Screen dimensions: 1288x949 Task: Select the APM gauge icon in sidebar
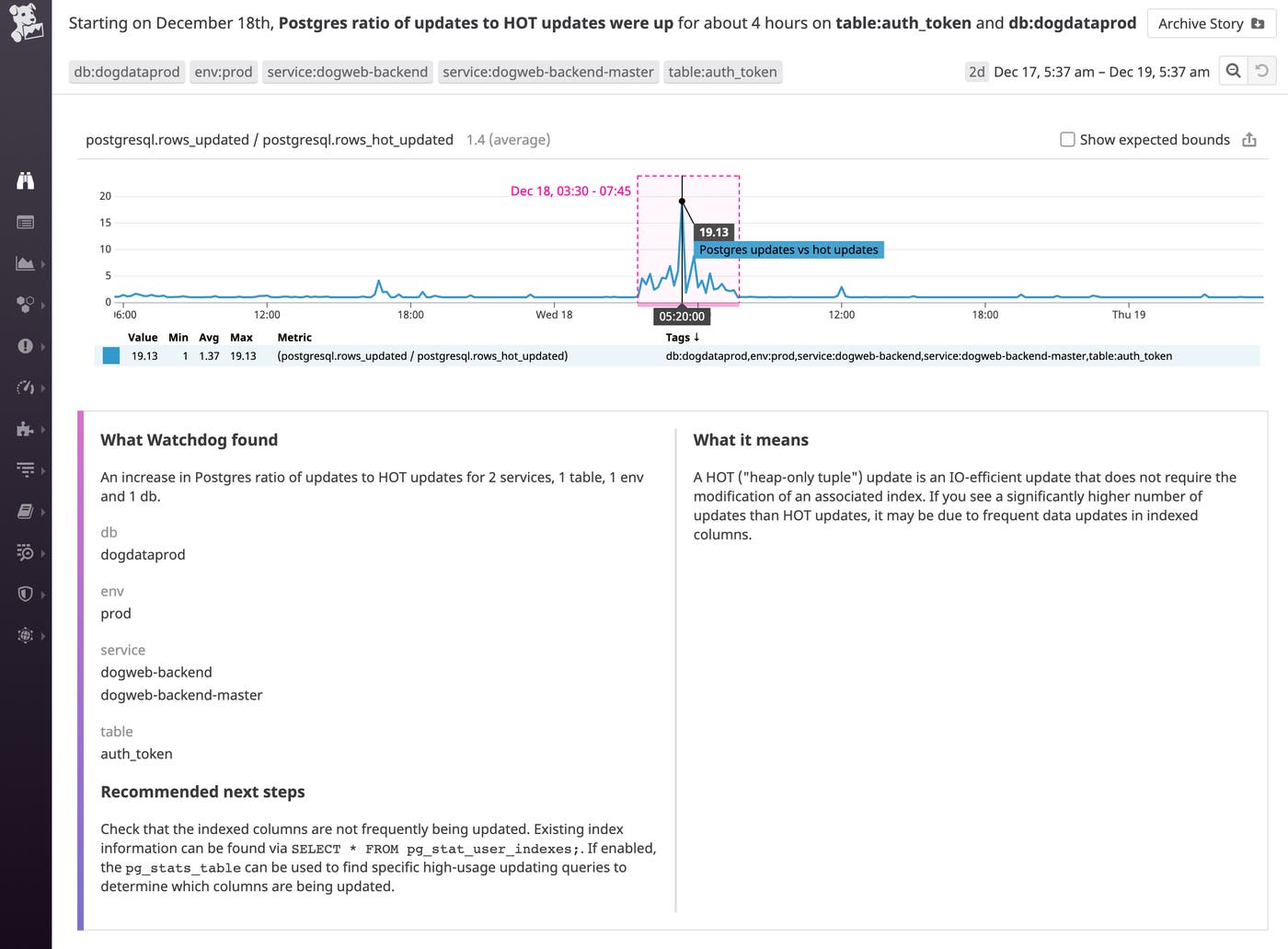(x=24, y=388)
